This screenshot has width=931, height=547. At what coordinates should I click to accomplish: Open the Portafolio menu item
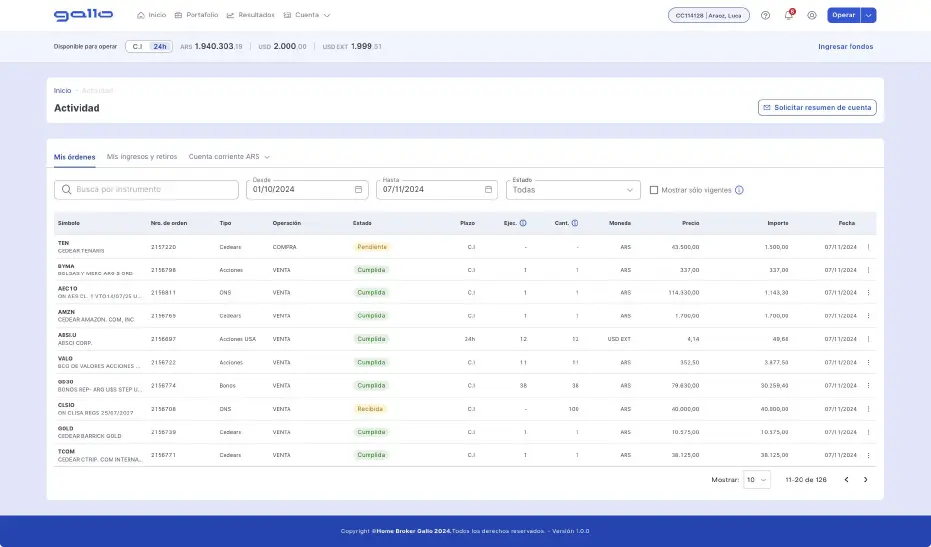(197, 15)
